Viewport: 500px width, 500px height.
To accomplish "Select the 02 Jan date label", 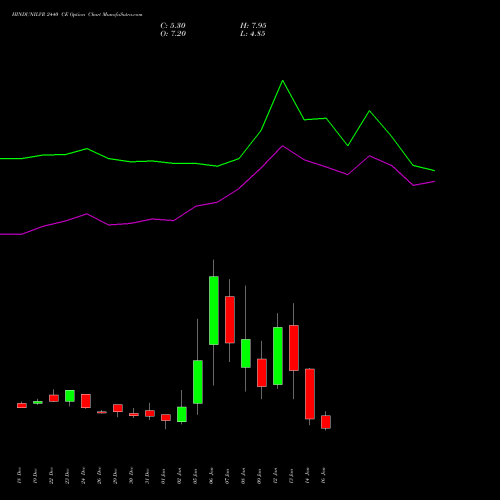I will 179,476.
